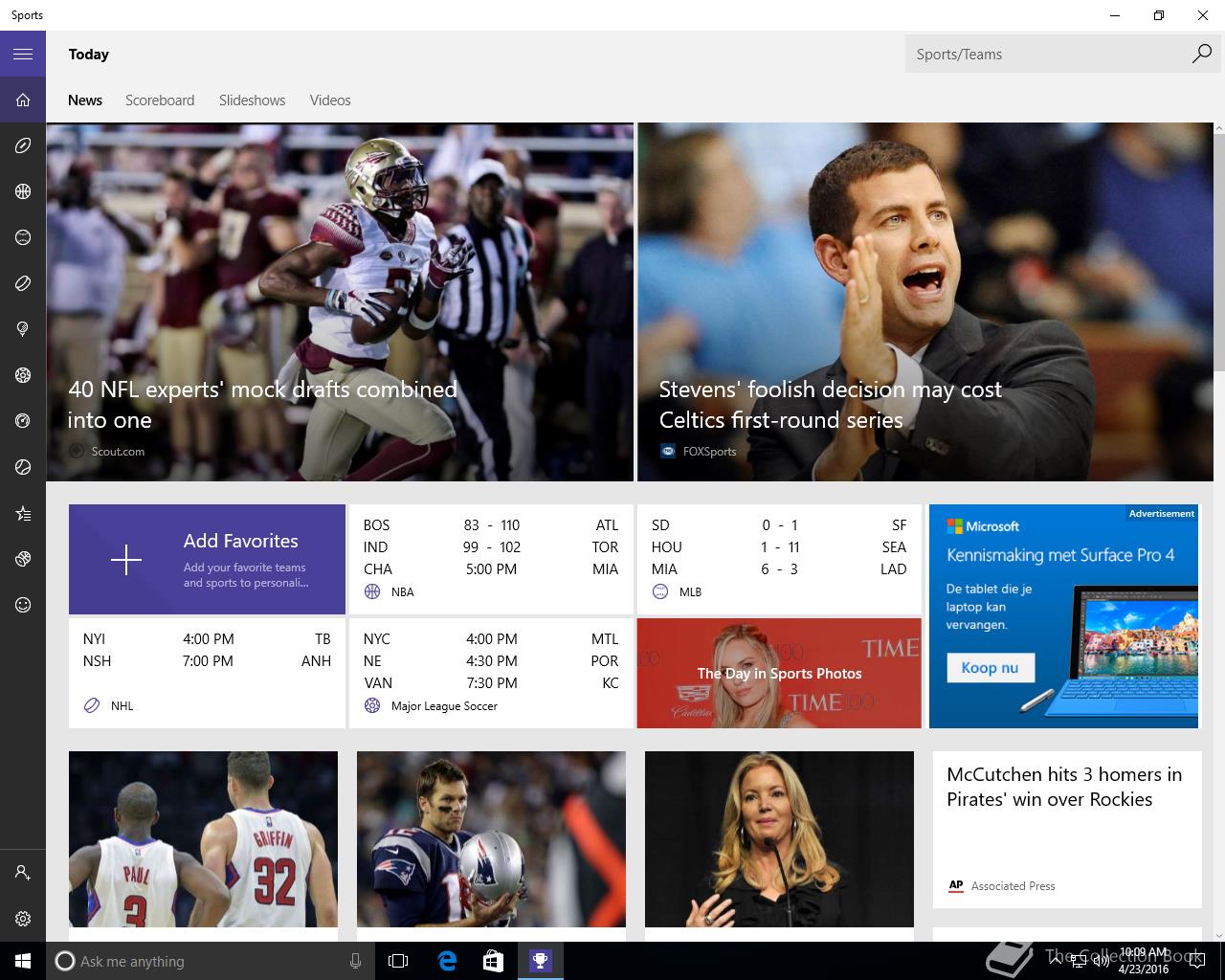1225x980 pixels.
Task: Open the taskbar action center icon
Action: [x=1197, y=961]
